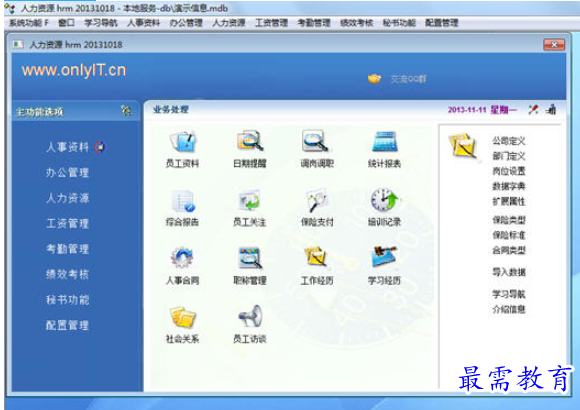
Task: Open 数据字典 in the right panel
Action: pyautogui.click(x=509, y=186)
